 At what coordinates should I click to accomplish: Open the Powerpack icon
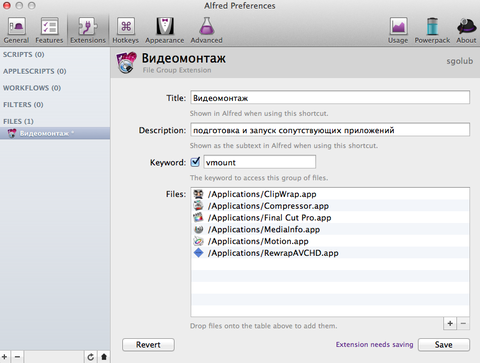[x=432, y=30]
